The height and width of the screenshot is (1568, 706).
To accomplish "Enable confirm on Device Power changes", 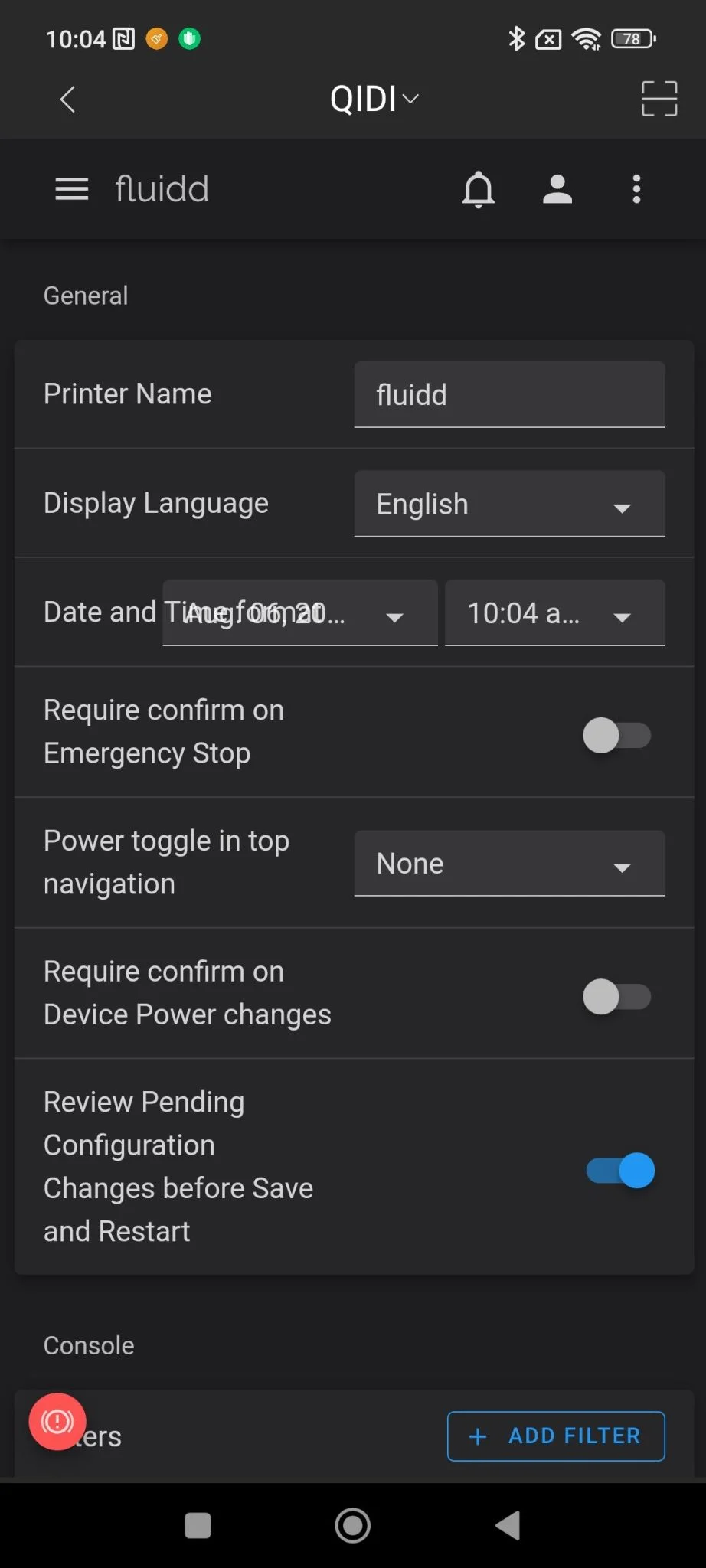I will pos(617,997).
